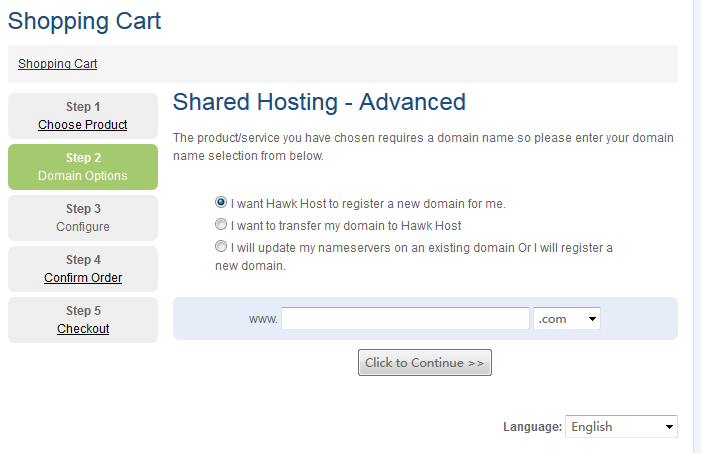The height and width of the screenshot is (453, 701).
Task: Expand the Language dropdown showing English
Action: tap(621, 427)
